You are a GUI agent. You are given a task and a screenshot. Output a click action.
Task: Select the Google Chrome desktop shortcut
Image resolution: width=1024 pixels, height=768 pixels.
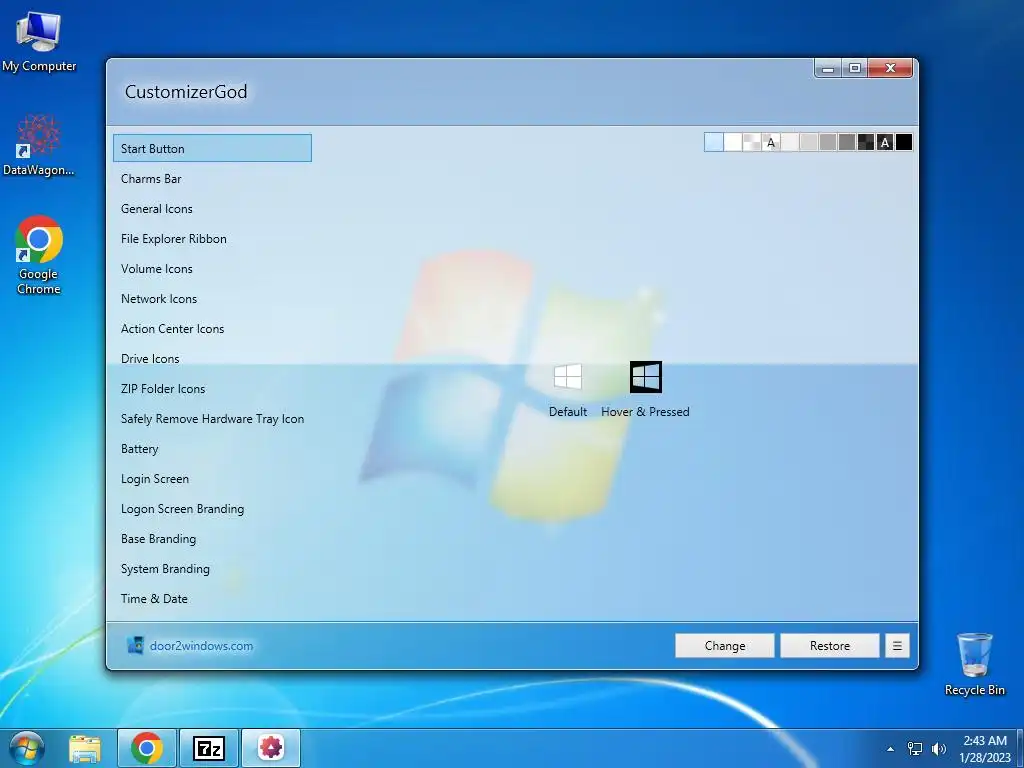[x=39, y=255]
